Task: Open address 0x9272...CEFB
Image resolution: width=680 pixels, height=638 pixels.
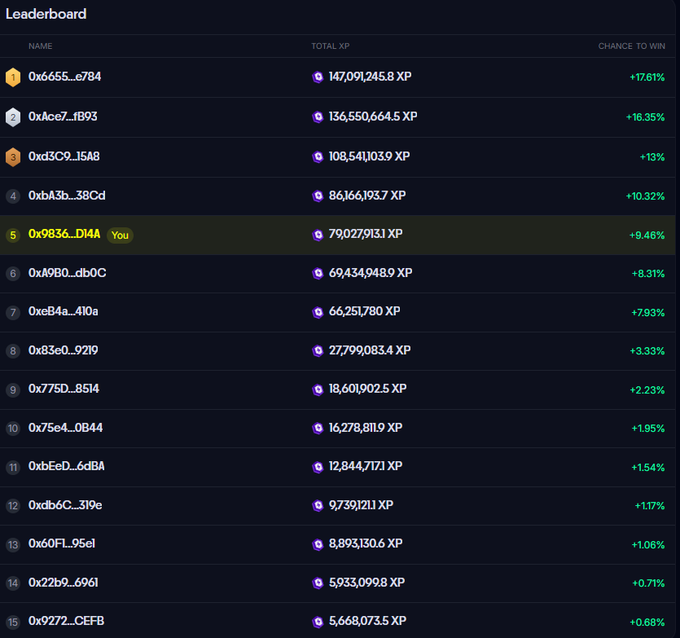Action: tap(66, 621)
